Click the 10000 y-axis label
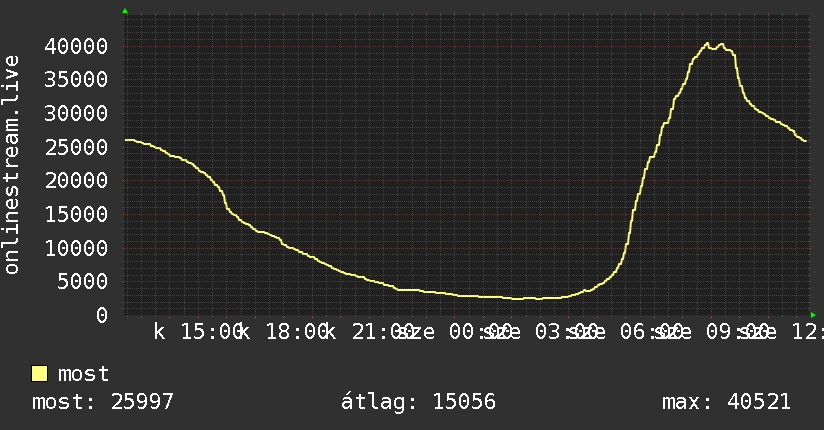Viewport: 824px width, 430px height. pyautogui.click(x=76, y=248)
